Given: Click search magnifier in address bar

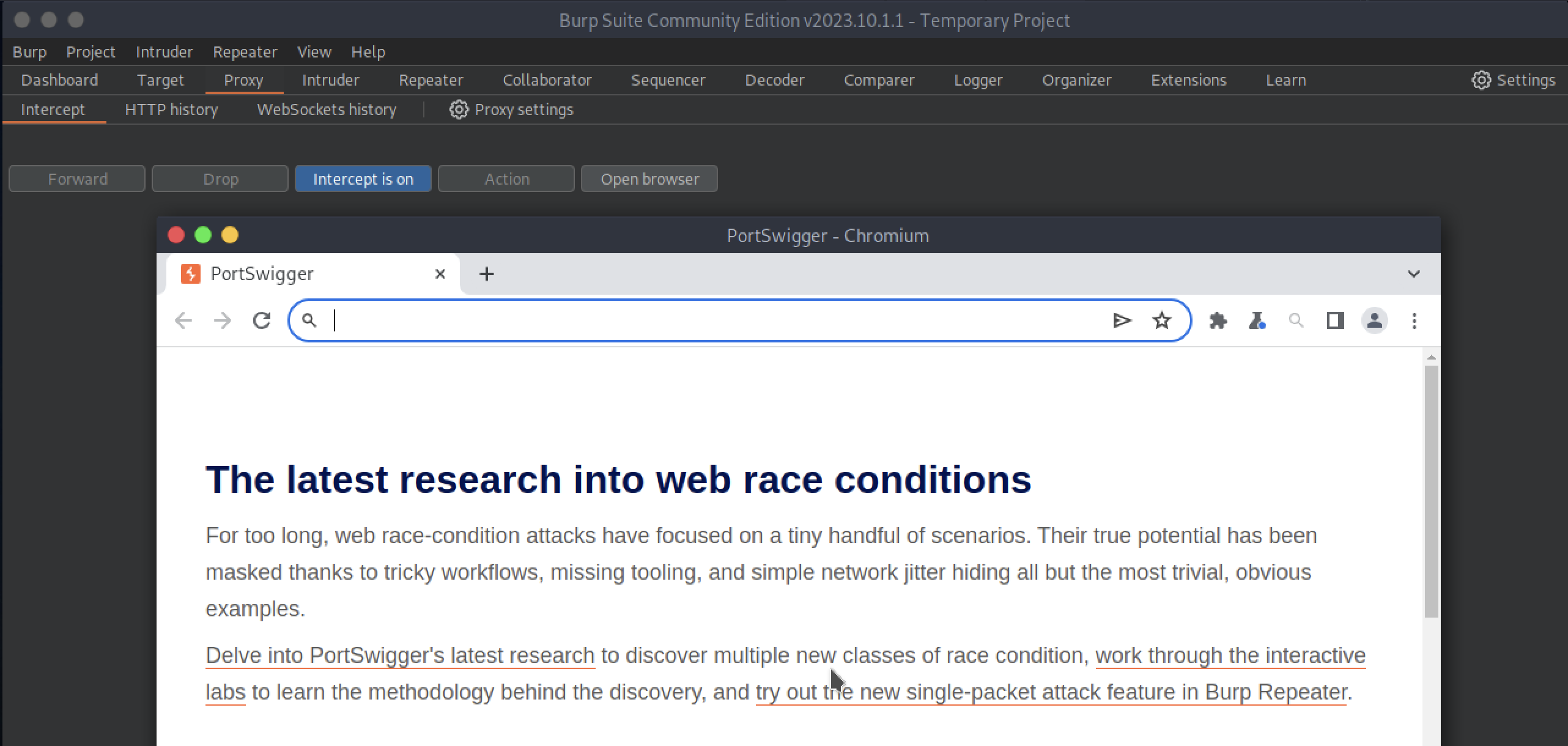Looking at the screenshot, I should [x=309, y=320].
